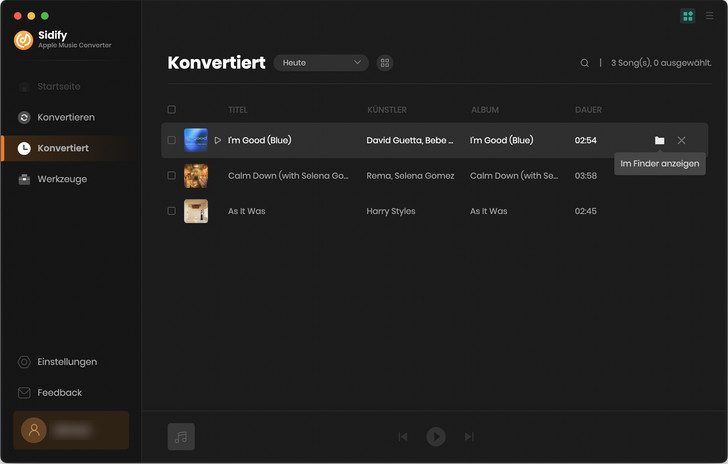
Task: Sort by the DAUER column header
Action: pos(588,110)
